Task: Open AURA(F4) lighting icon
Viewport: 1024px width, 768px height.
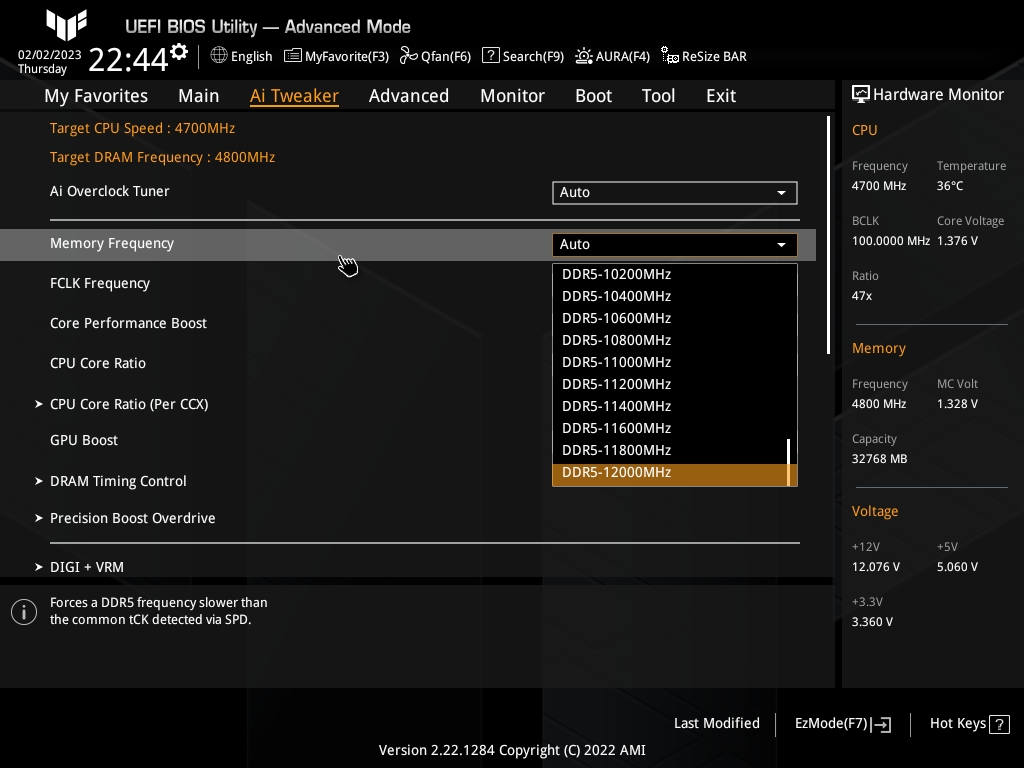Action: [584, 56]
